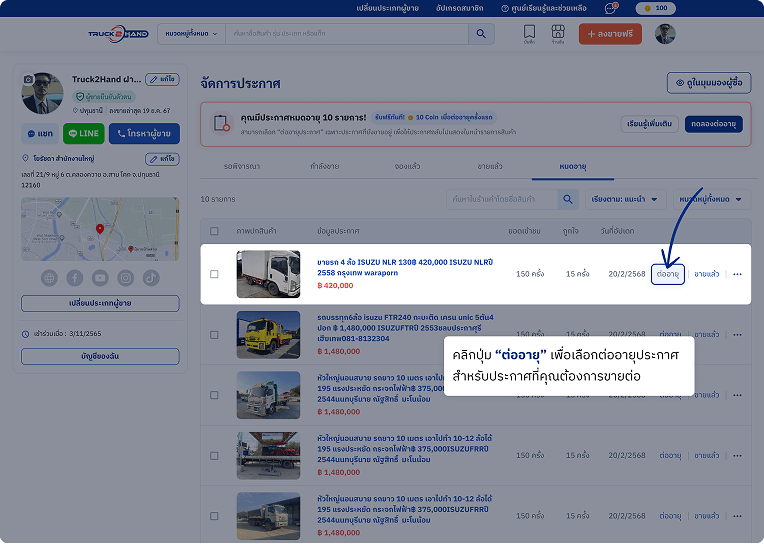Switch to the หมดอายุ tab
764x544 pixels.
click(574, 164)
